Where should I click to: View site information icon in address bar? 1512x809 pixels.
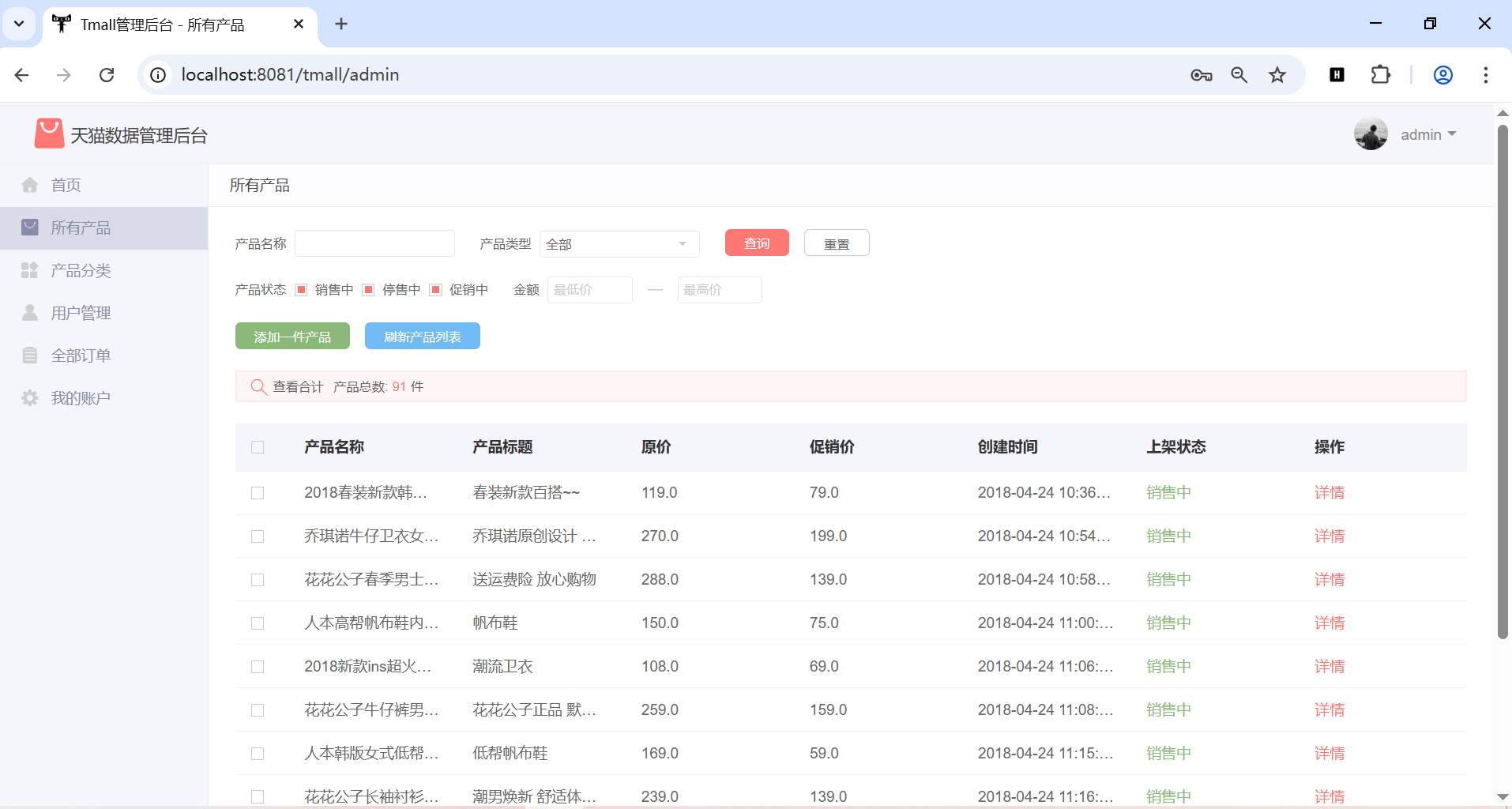[158, 75]
